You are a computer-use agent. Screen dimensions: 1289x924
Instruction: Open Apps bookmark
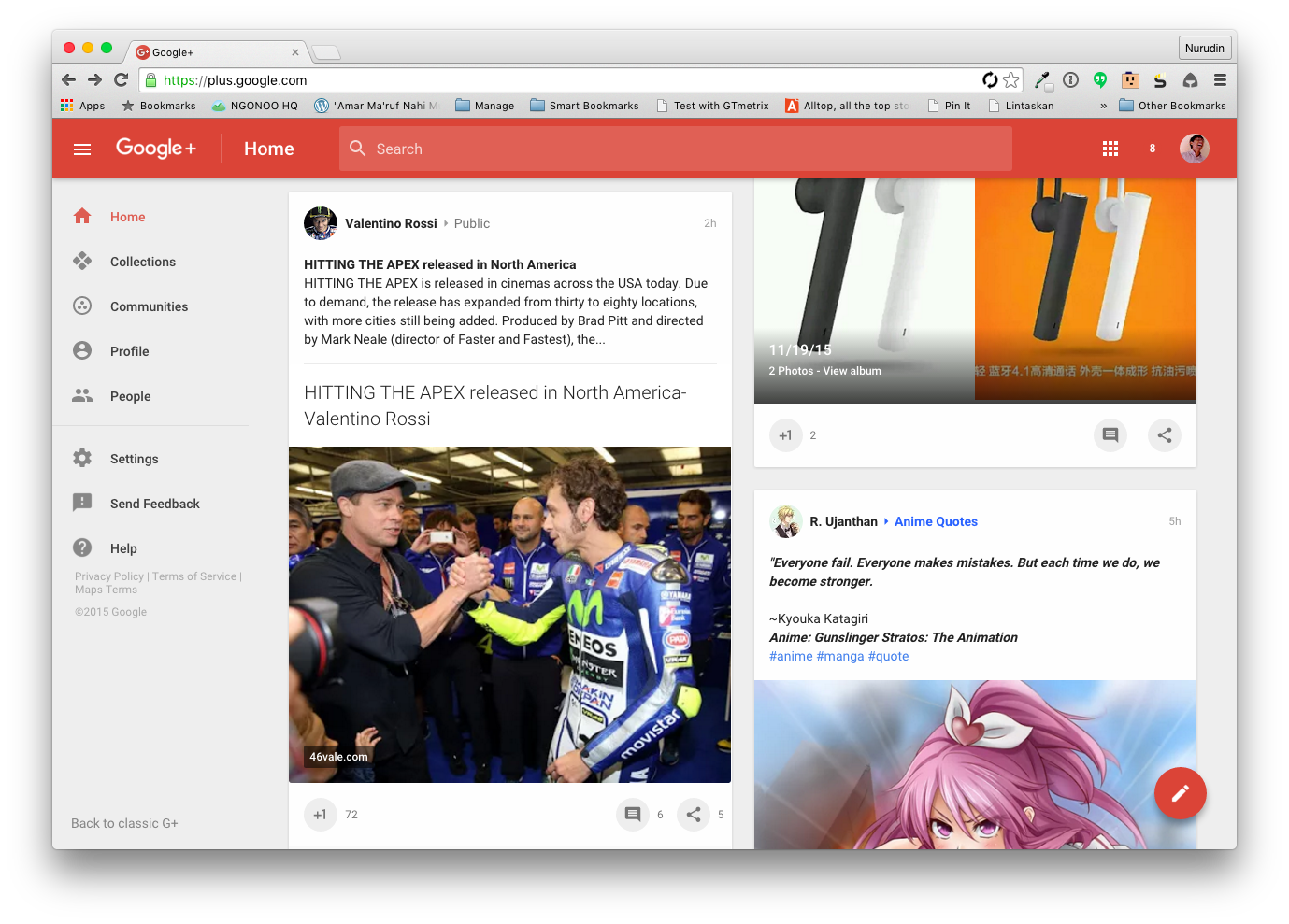pyautogui.click(x=83, y=106)
